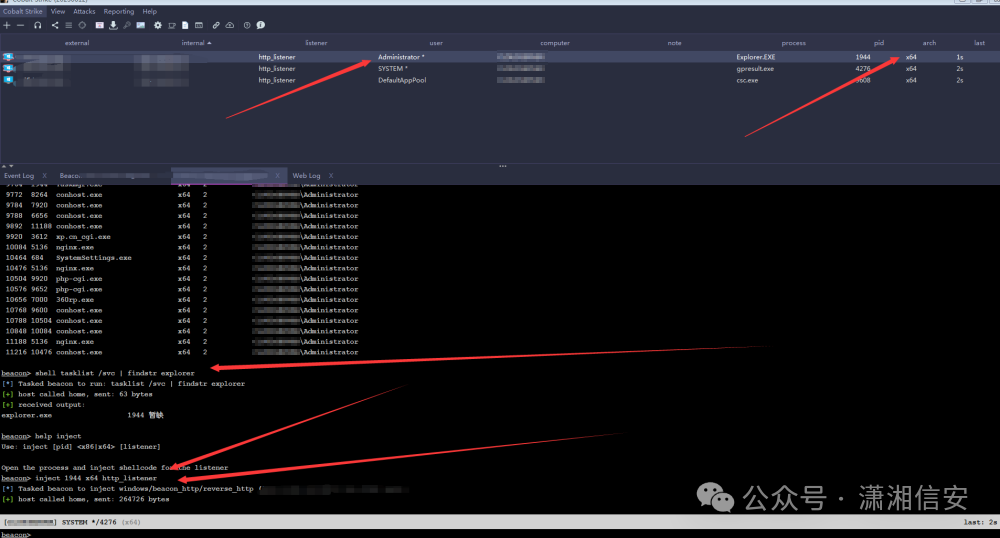Open the Cobalt Strike menu
Viewport: 1000px width, 538px height.
(x=22, y=11)
